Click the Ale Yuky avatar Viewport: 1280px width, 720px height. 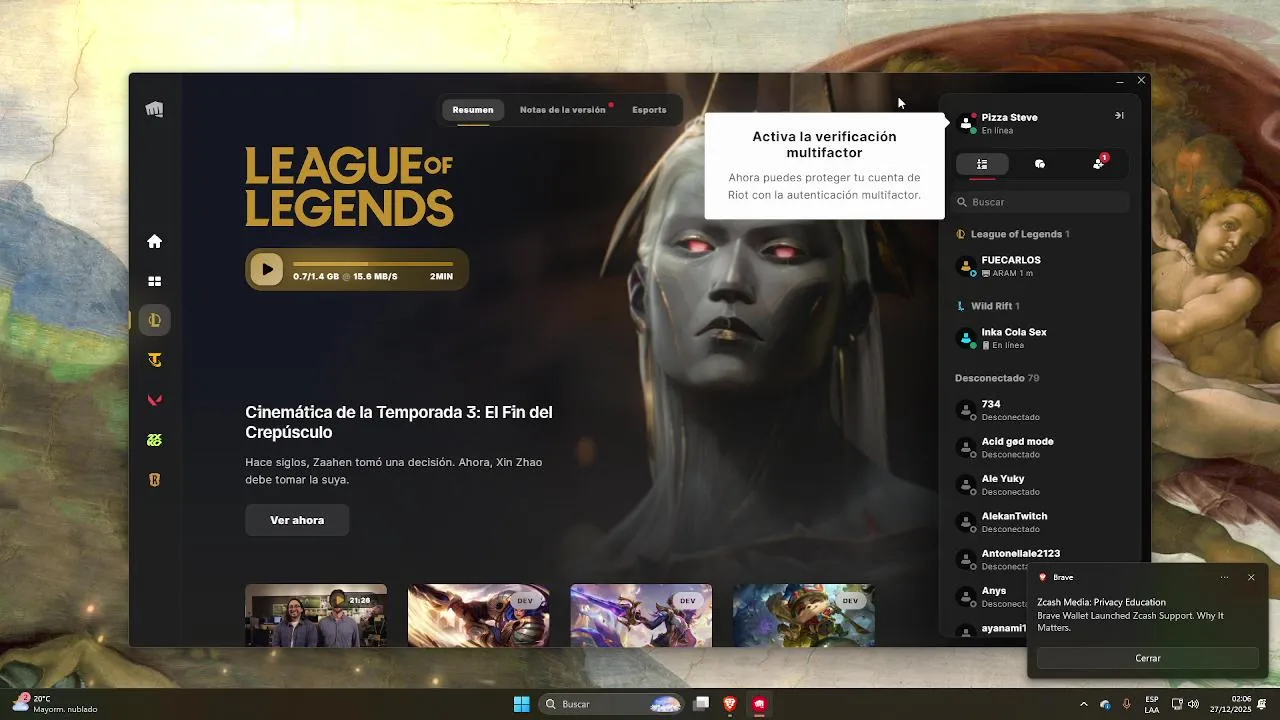pyautogui.click(x=966, y=485)
